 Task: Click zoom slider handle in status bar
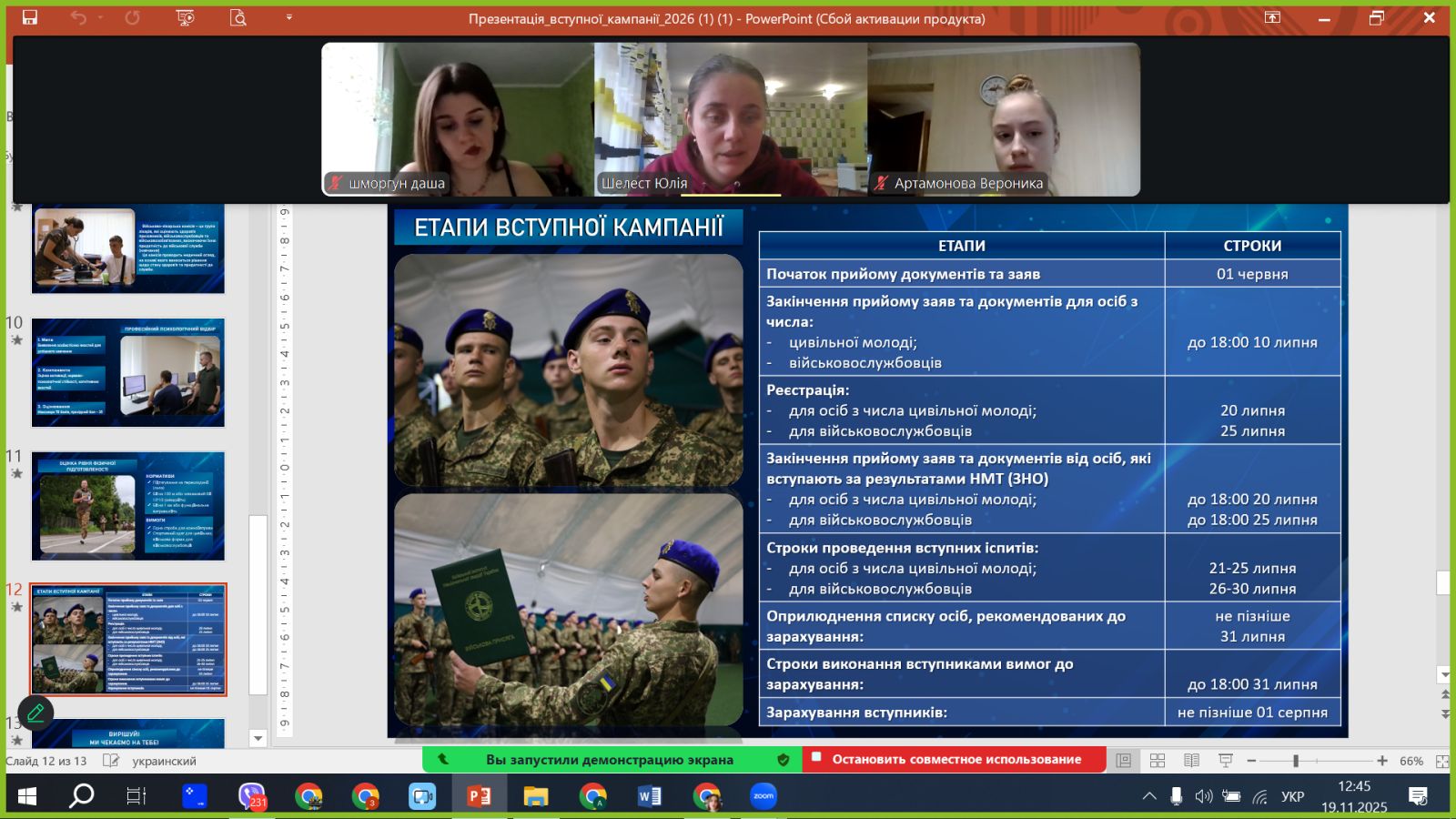point(1295,761)
